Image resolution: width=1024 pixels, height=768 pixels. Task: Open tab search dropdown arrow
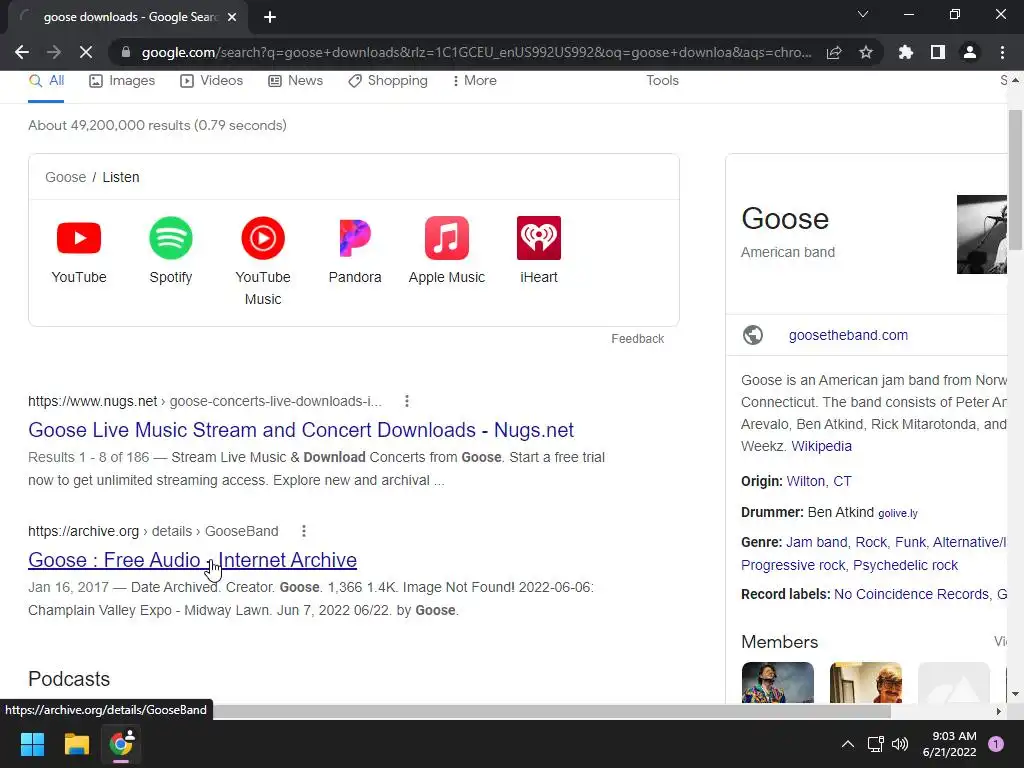pos(863,14)
